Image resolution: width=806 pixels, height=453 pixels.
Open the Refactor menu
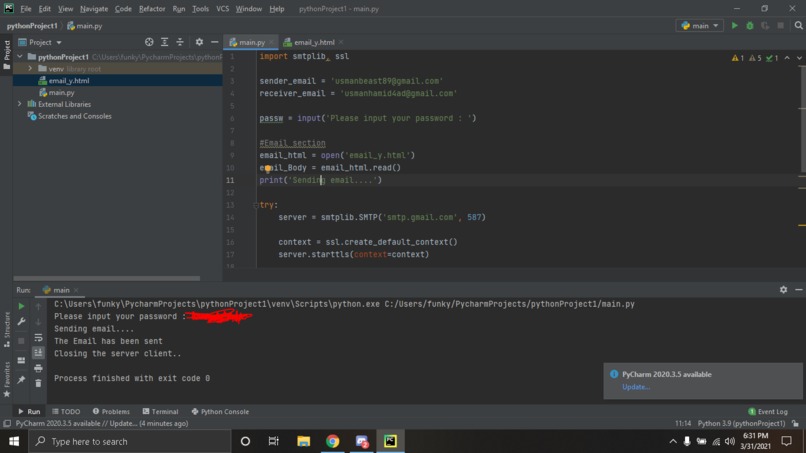[152, 9]
